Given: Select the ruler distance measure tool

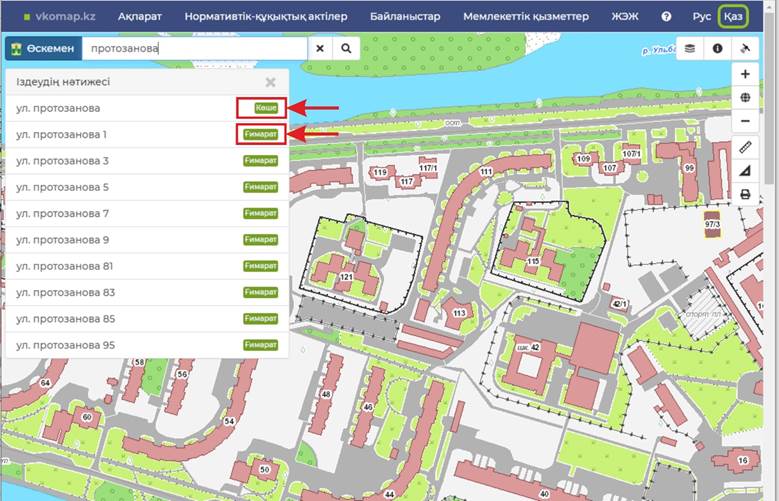Looking at the screenshot, I should (x=746, y=147).
